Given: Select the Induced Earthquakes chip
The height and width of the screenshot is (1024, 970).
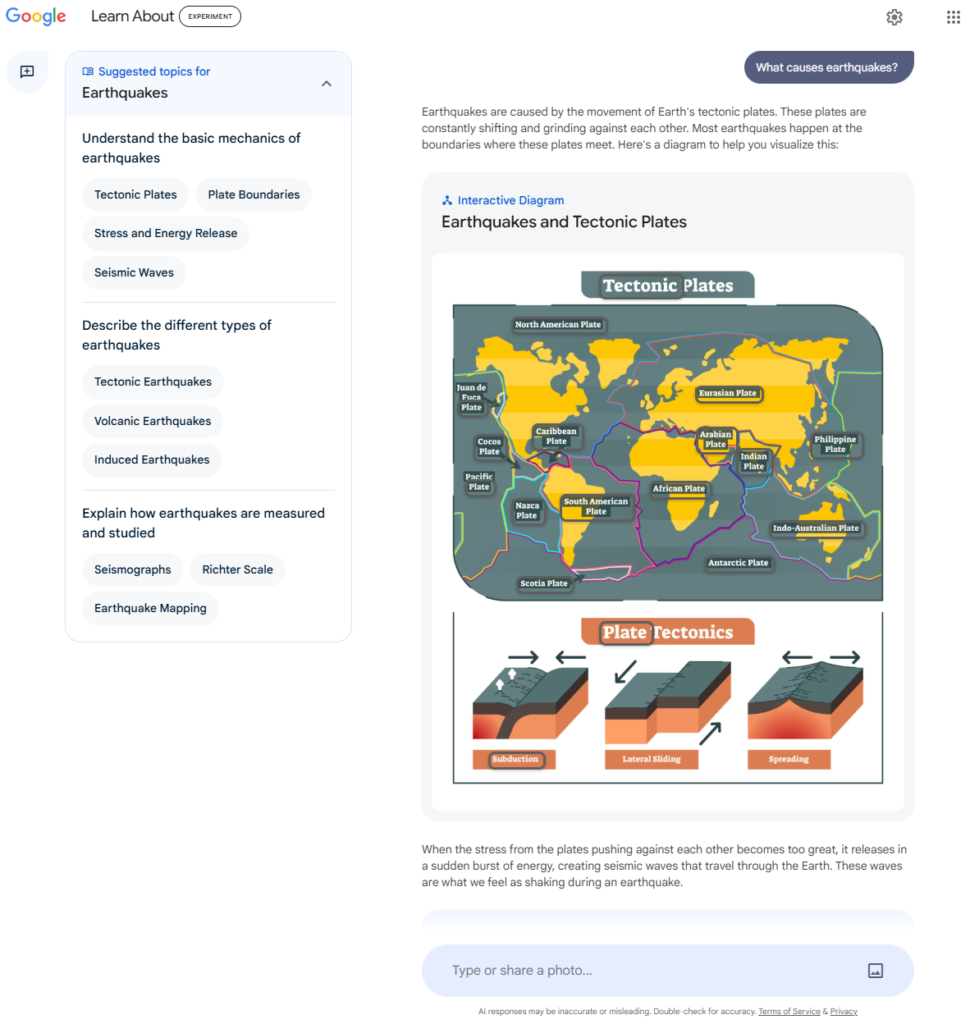Looking at the screenshot, I should point(151,460).
